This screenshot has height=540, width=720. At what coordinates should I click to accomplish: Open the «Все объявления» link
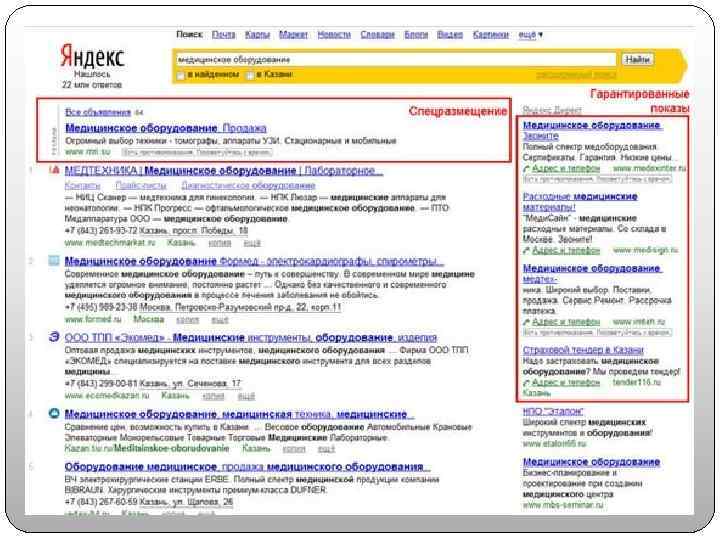[x=98, y=112]
